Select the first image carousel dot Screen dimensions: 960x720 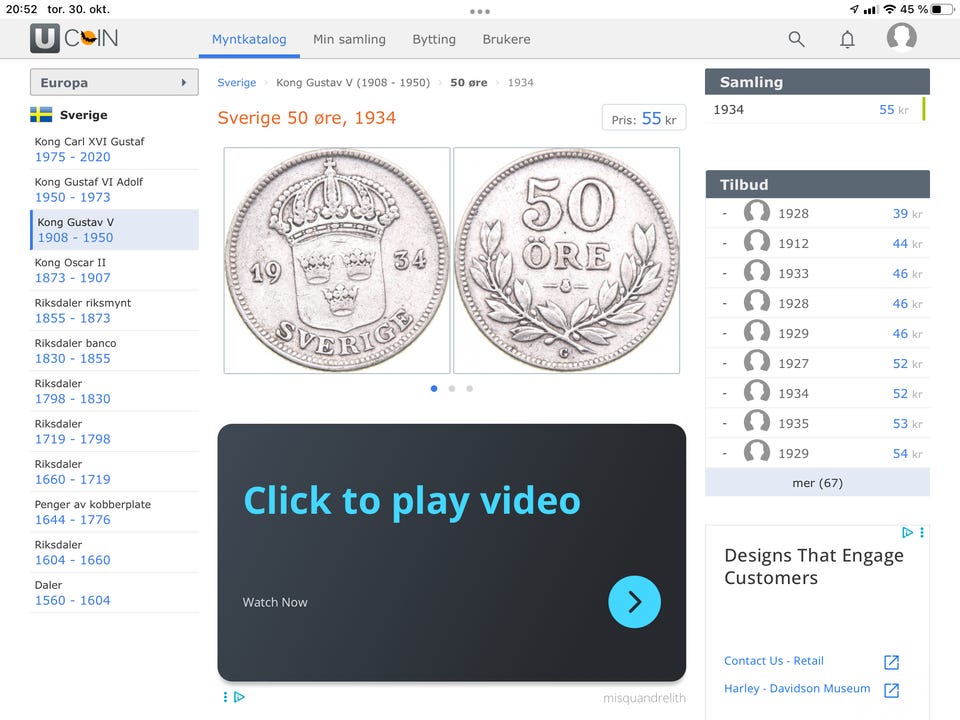(434, 388)
